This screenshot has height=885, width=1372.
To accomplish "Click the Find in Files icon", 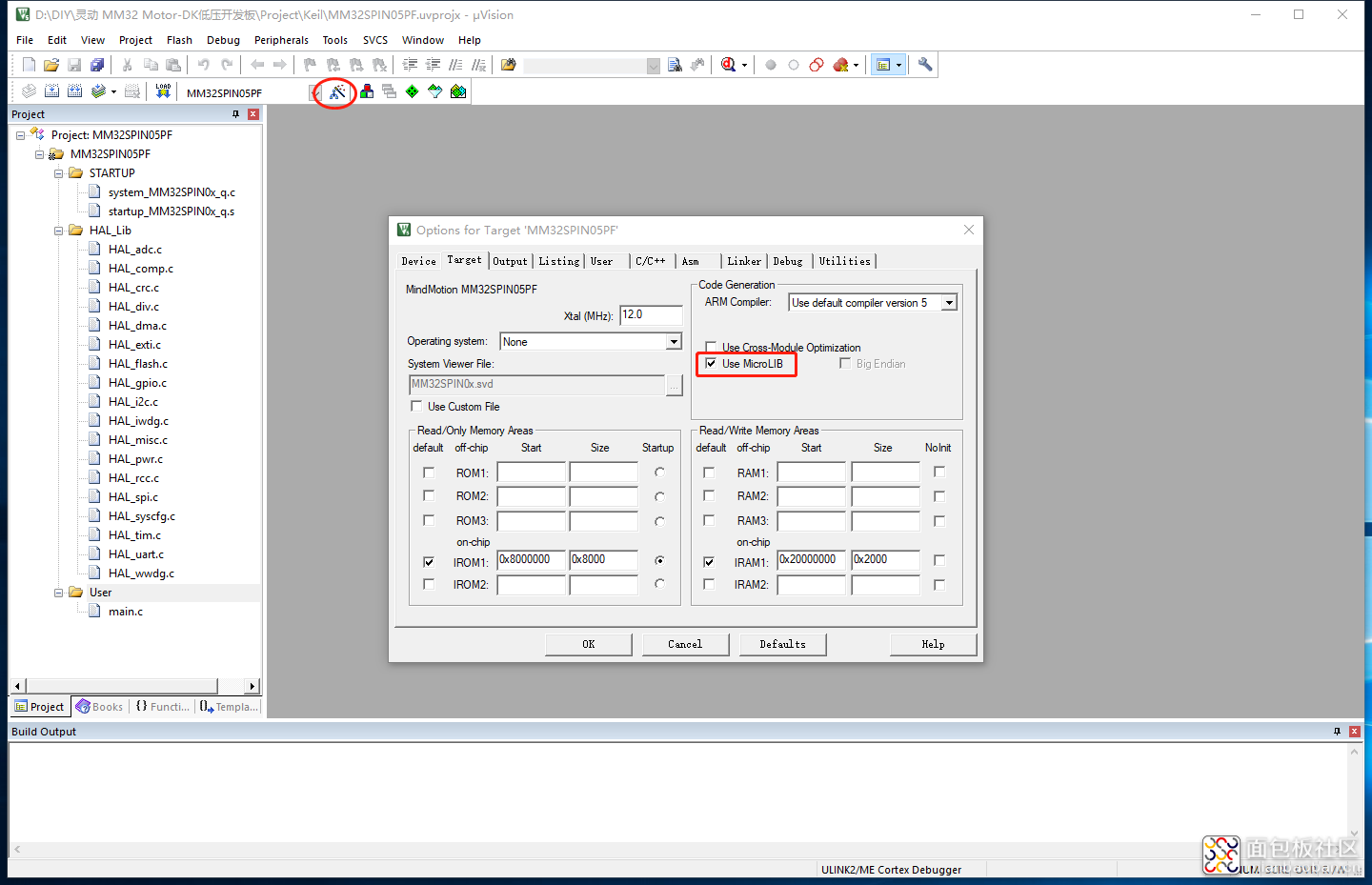I will click(x=508, y=65).
